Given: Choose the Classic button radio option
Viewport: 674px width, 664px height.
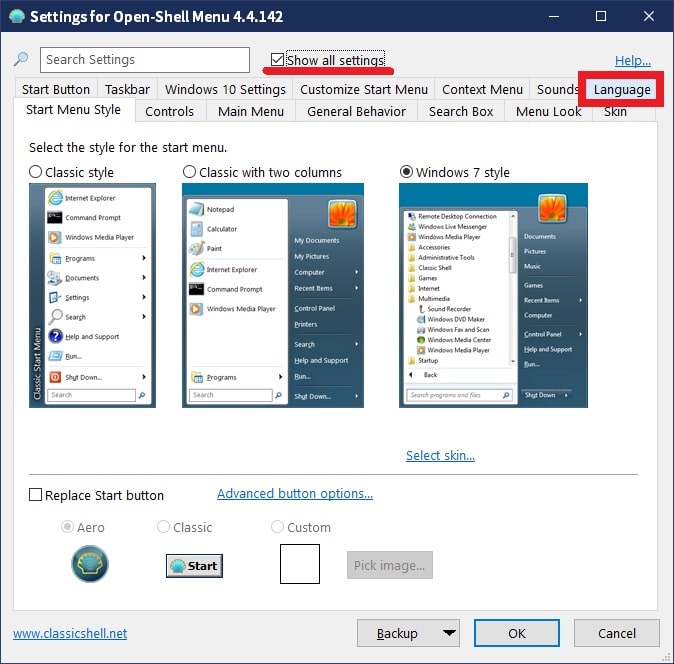Looking at the screenshot, I should [163, 526].
